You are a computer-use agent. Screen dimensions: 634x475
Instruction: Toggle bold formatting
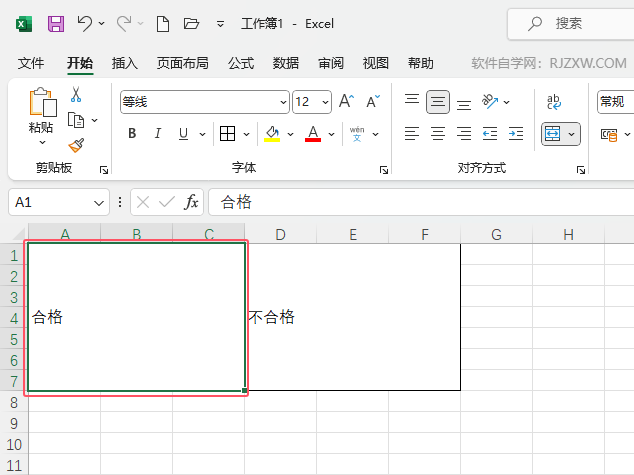(132, 133)
